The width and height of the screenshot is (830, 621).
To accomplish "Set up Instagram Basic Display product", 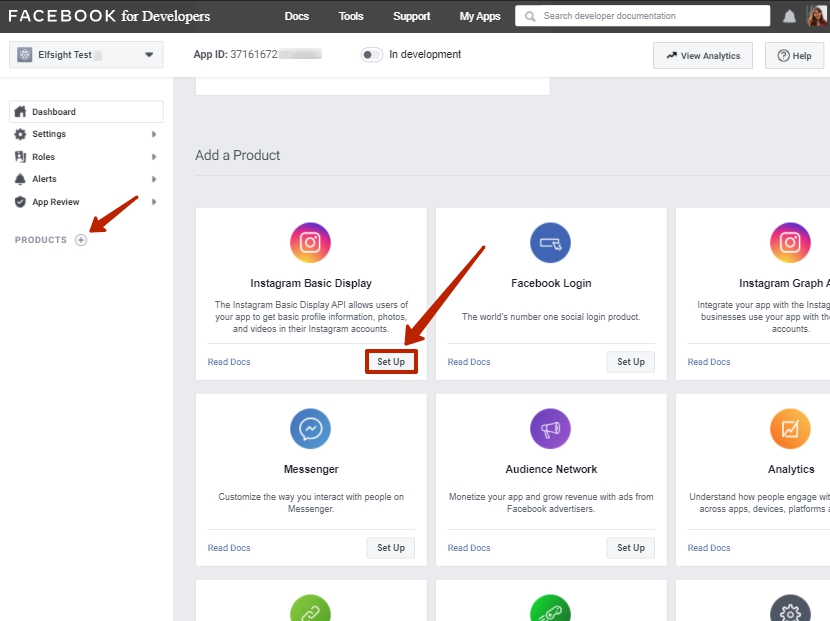I will (x=391, y=362).
